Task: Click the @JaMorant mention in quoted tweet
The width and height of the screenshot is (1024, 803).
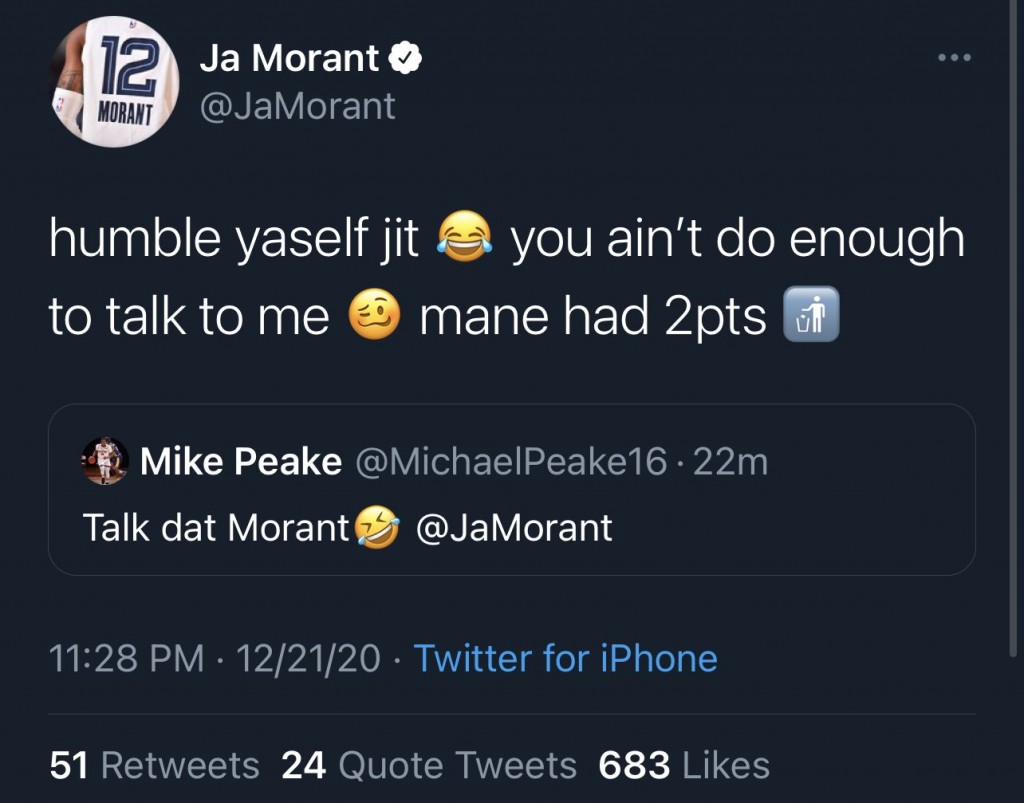Action: click(513, 527)
